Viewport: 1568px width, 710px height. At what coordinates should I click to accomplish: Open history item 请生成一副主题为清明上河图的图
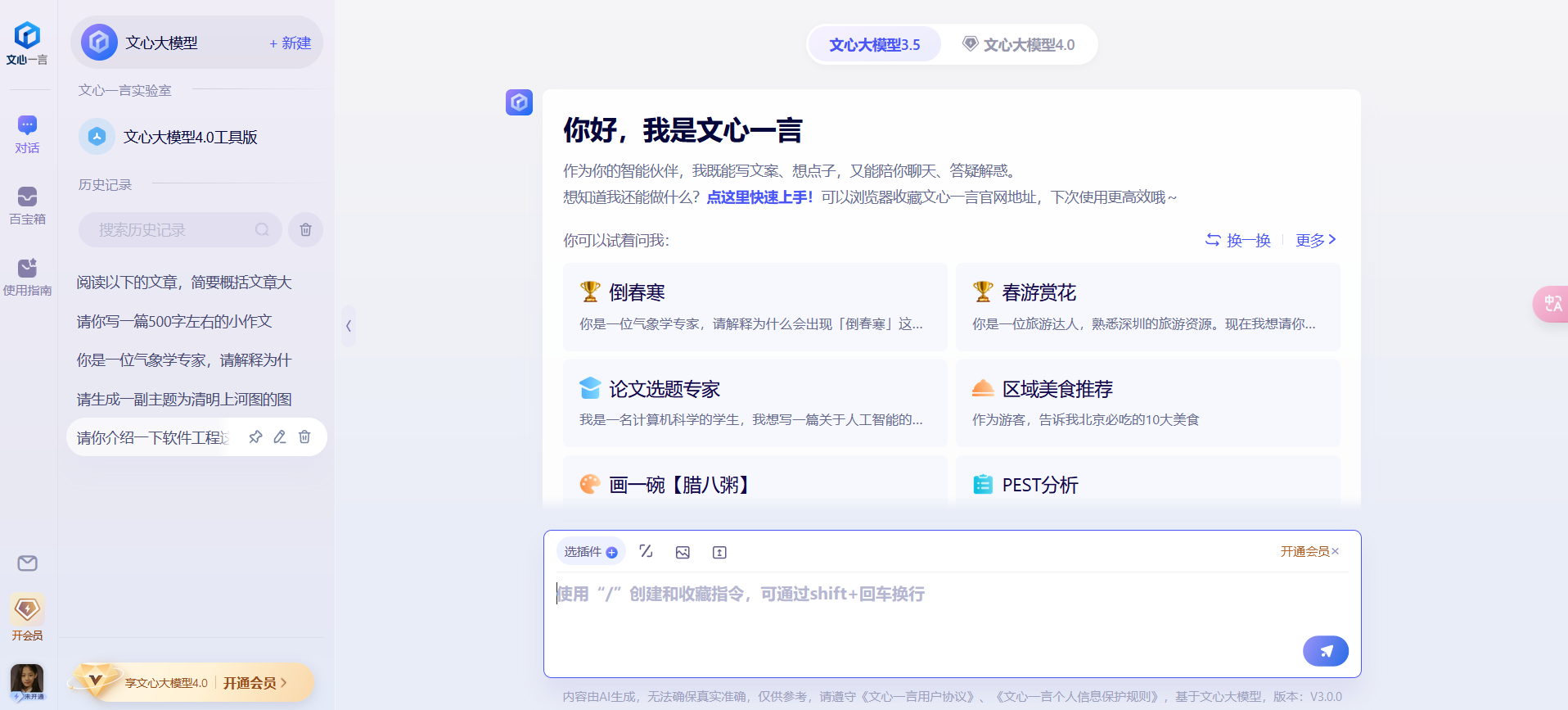tap(184, 399)
